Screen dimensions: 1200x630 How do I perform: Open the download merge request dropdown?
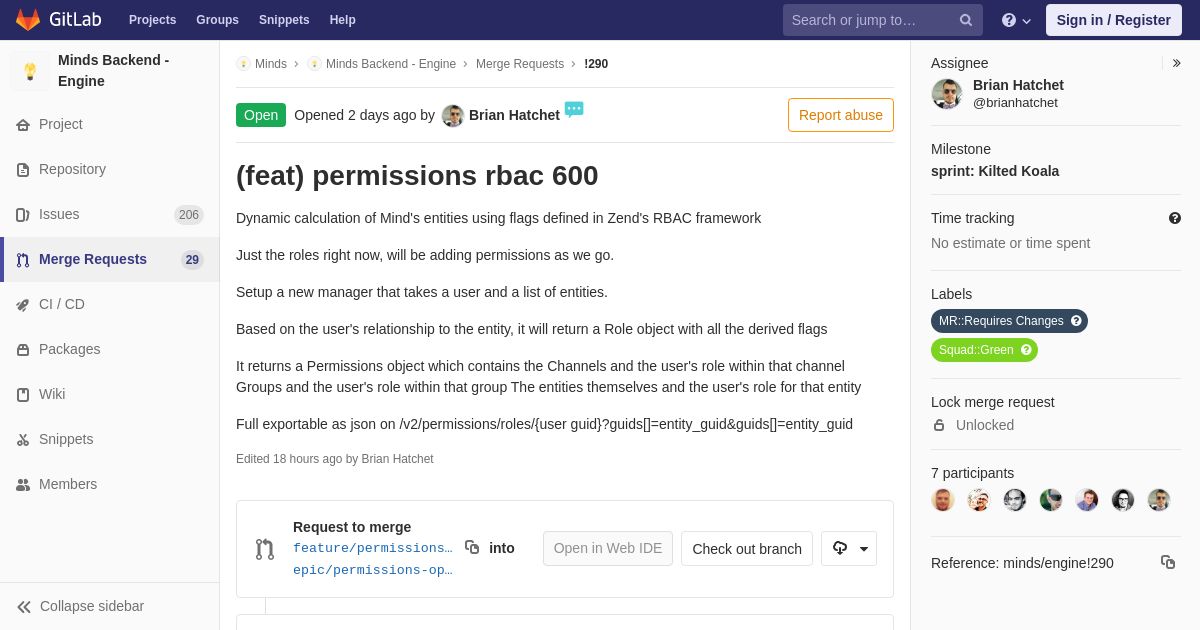pyautogui.click(x=849, y=548)
